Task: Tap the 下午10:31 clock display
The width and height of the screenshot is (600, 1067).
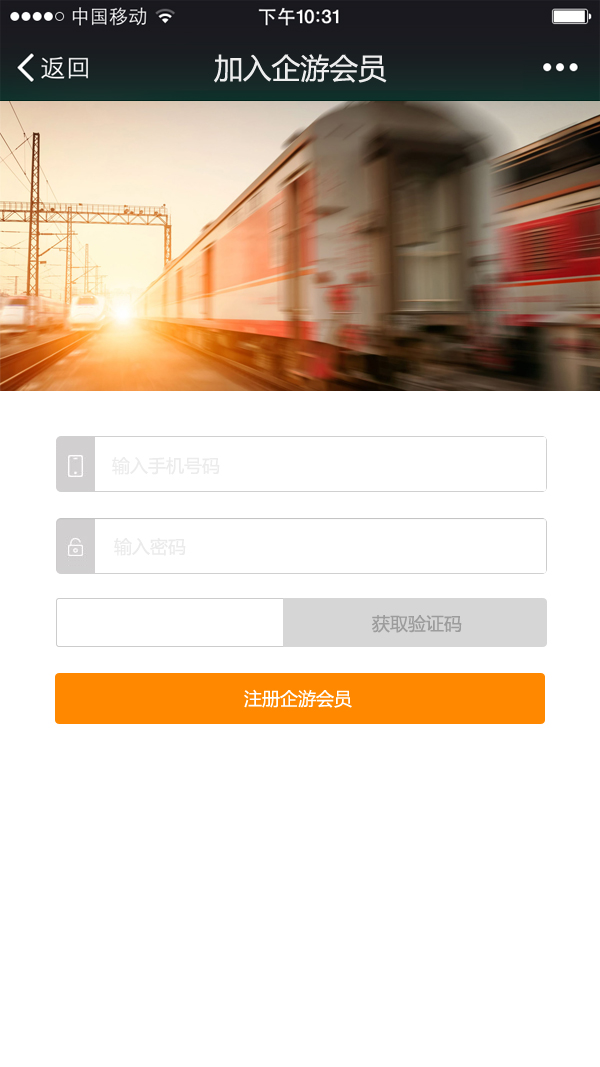Action: point(299,16)
